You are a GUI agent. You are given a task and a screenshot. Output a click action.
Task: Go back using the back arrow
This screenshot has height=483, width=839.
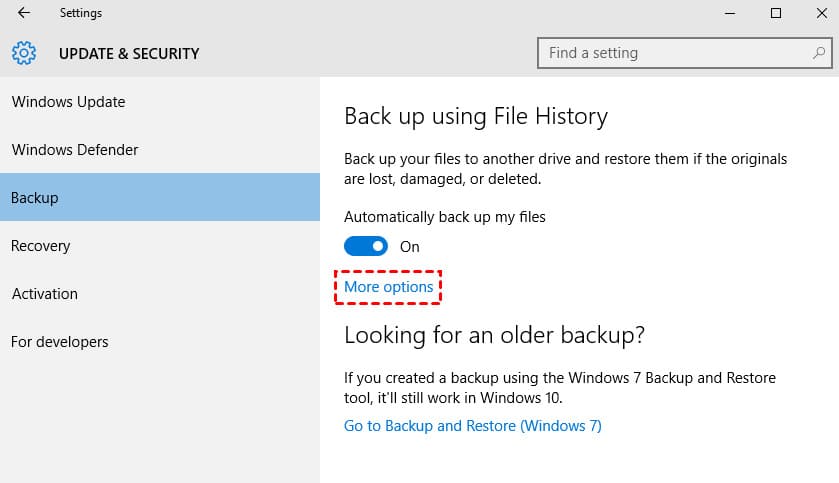point(24,13)
